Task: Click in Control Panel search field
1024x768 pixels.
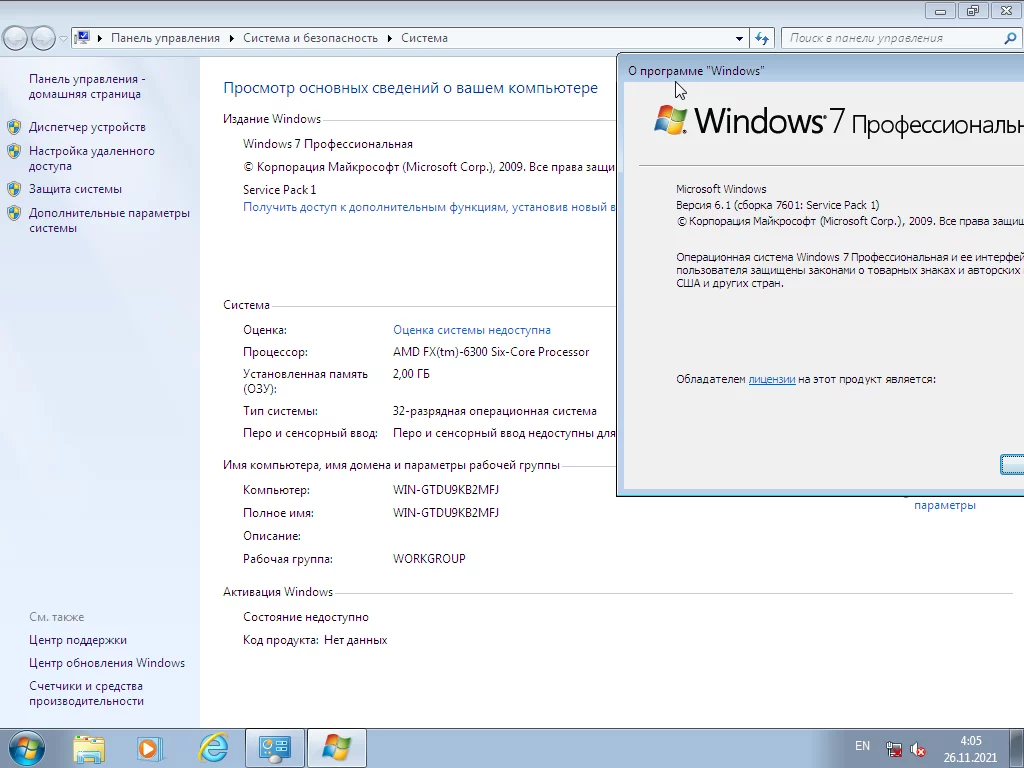Action: pos(891,38)
